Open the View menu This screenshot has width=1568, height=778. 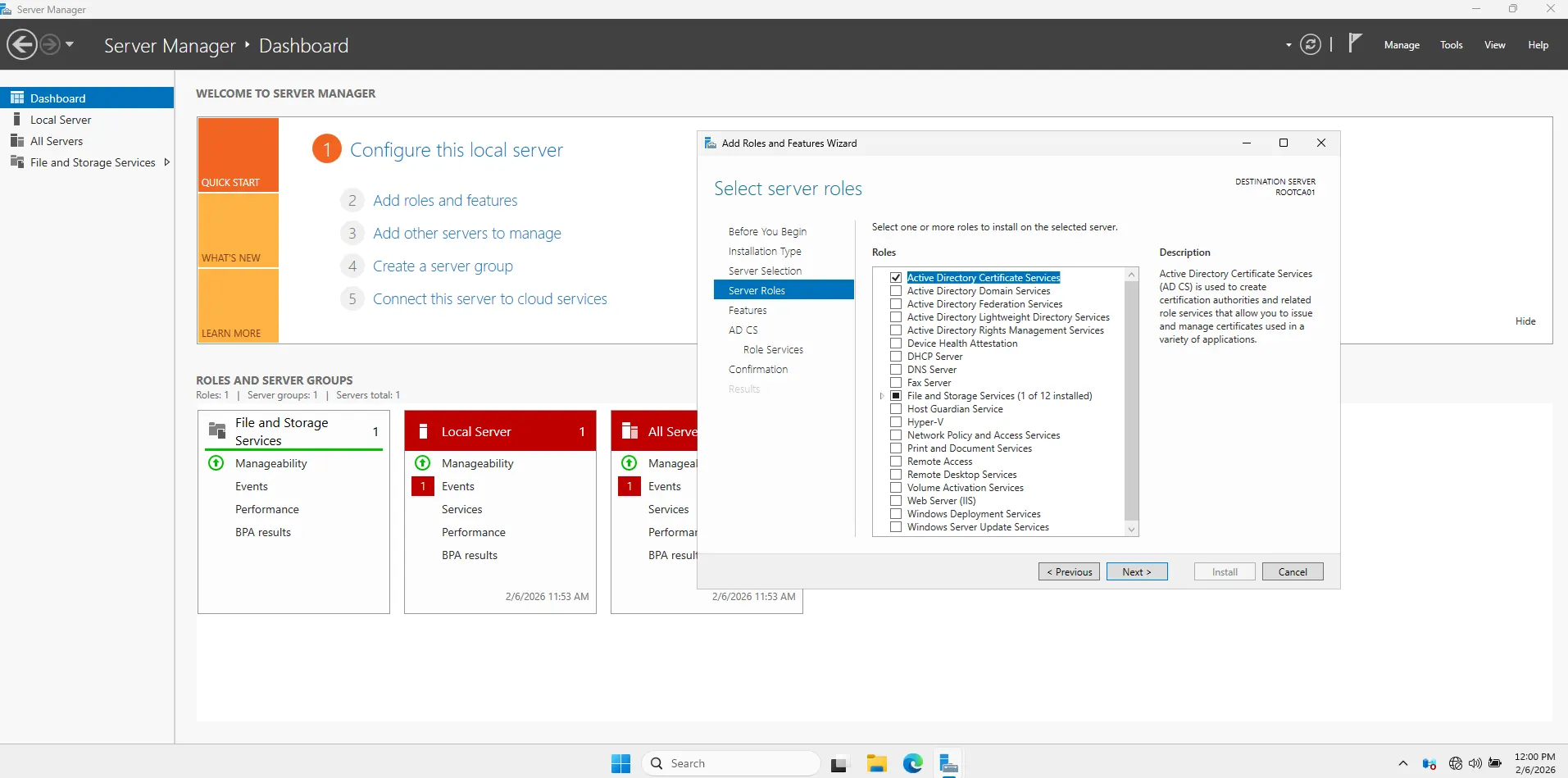pyautogui.click(x=1495, y=45)
